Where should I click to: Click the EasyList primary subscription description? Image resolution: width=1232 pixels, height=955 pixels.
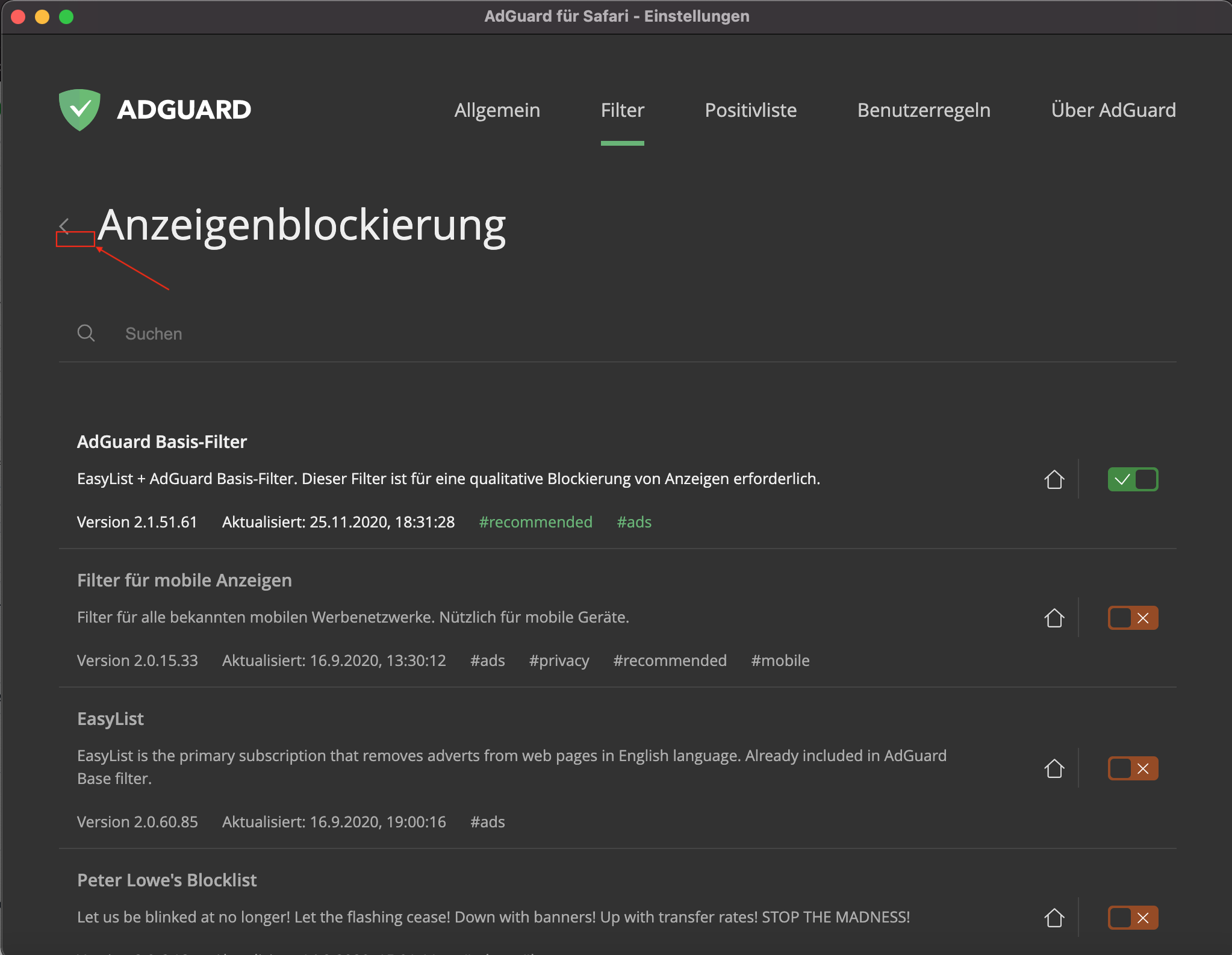[512, 767]
